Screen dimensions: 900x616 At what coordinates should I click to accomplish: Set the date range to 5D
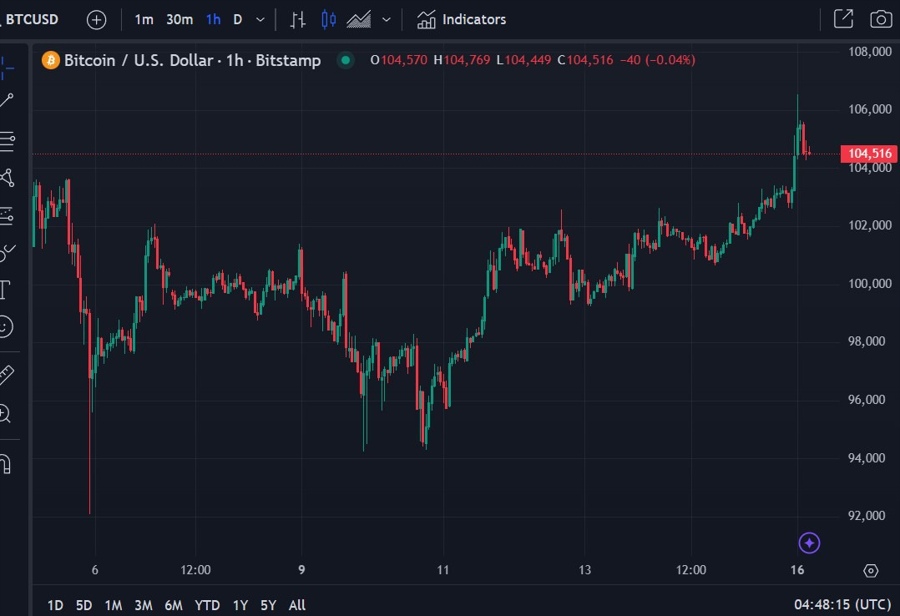click(x=84, y=605)
